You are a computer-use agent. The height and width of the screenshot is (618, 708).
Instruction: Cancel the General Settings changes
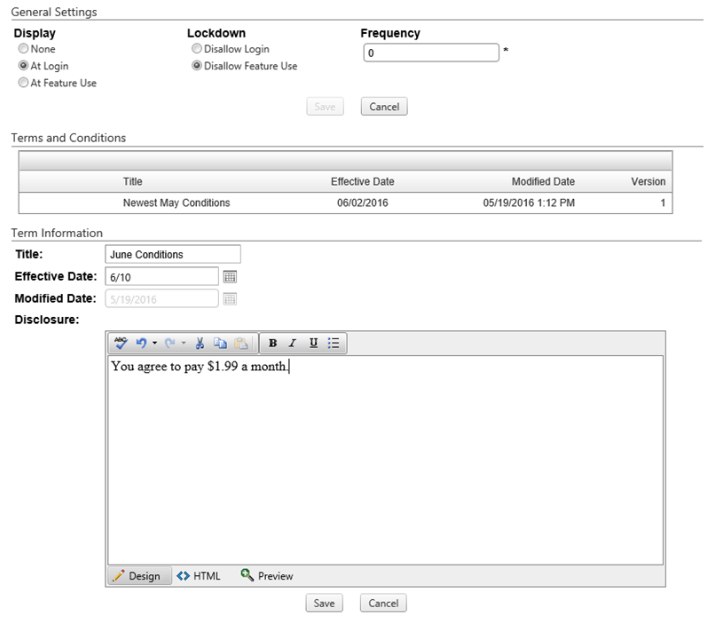[x=384, y=106]
